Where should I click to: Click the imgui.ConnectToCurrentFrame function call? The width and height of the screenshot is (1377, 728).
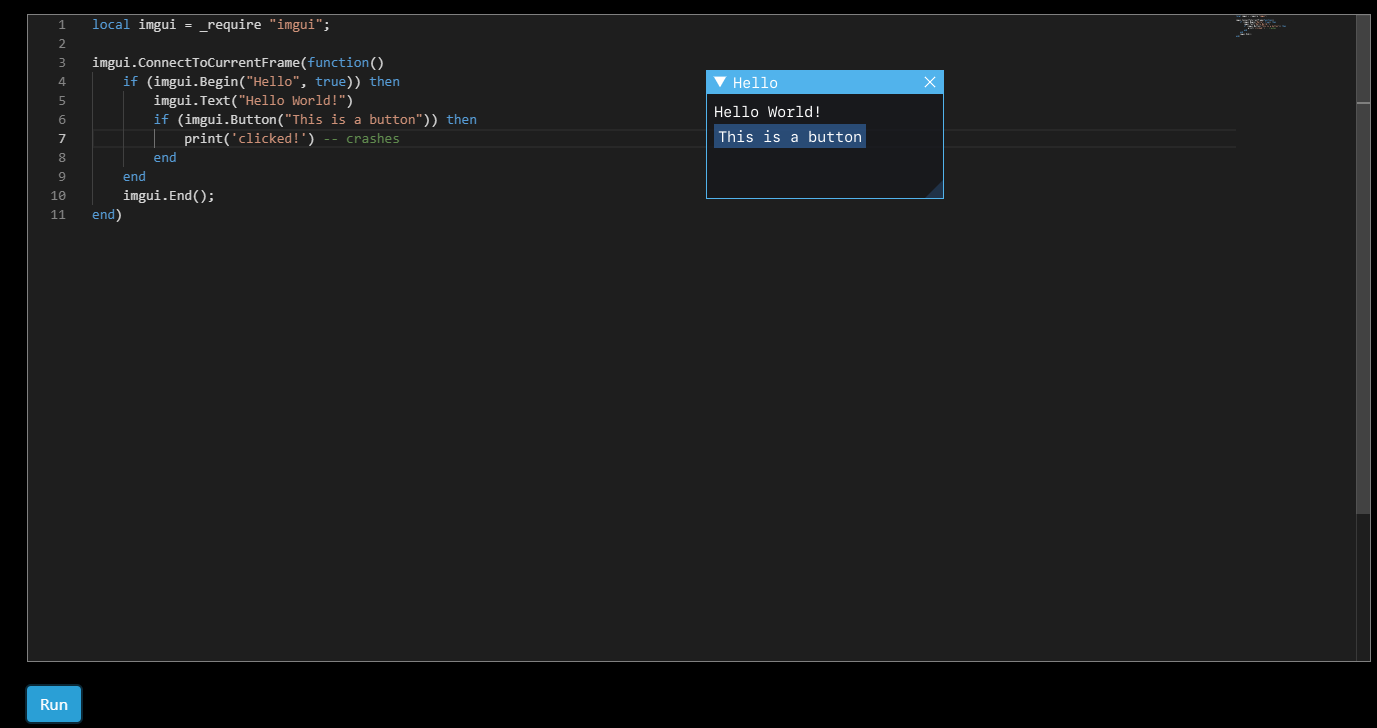pyautogui.click(x=200, y=62)
